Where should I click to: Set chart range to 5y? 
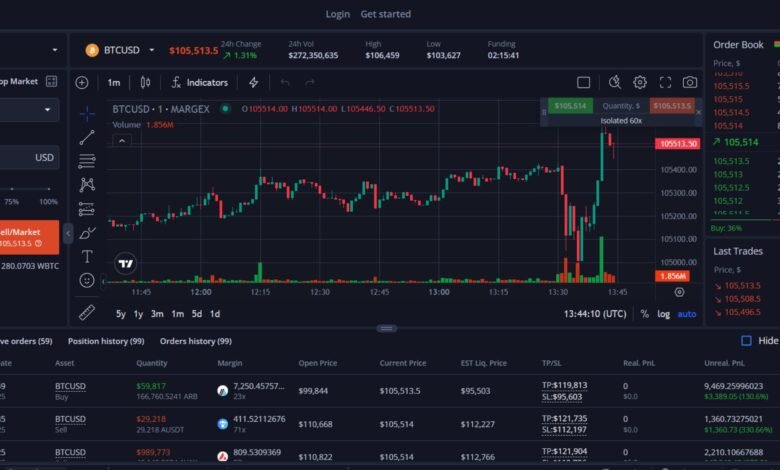[120, 314]
